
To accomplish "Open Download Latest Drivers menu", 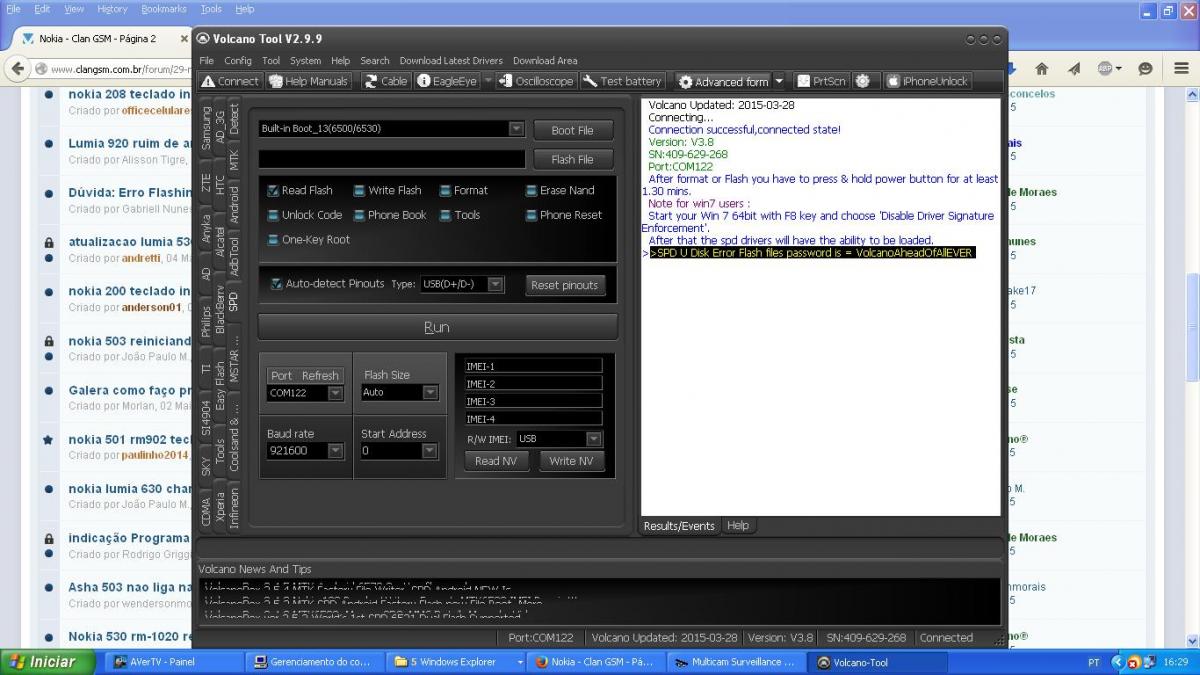I will pos(451,61).
